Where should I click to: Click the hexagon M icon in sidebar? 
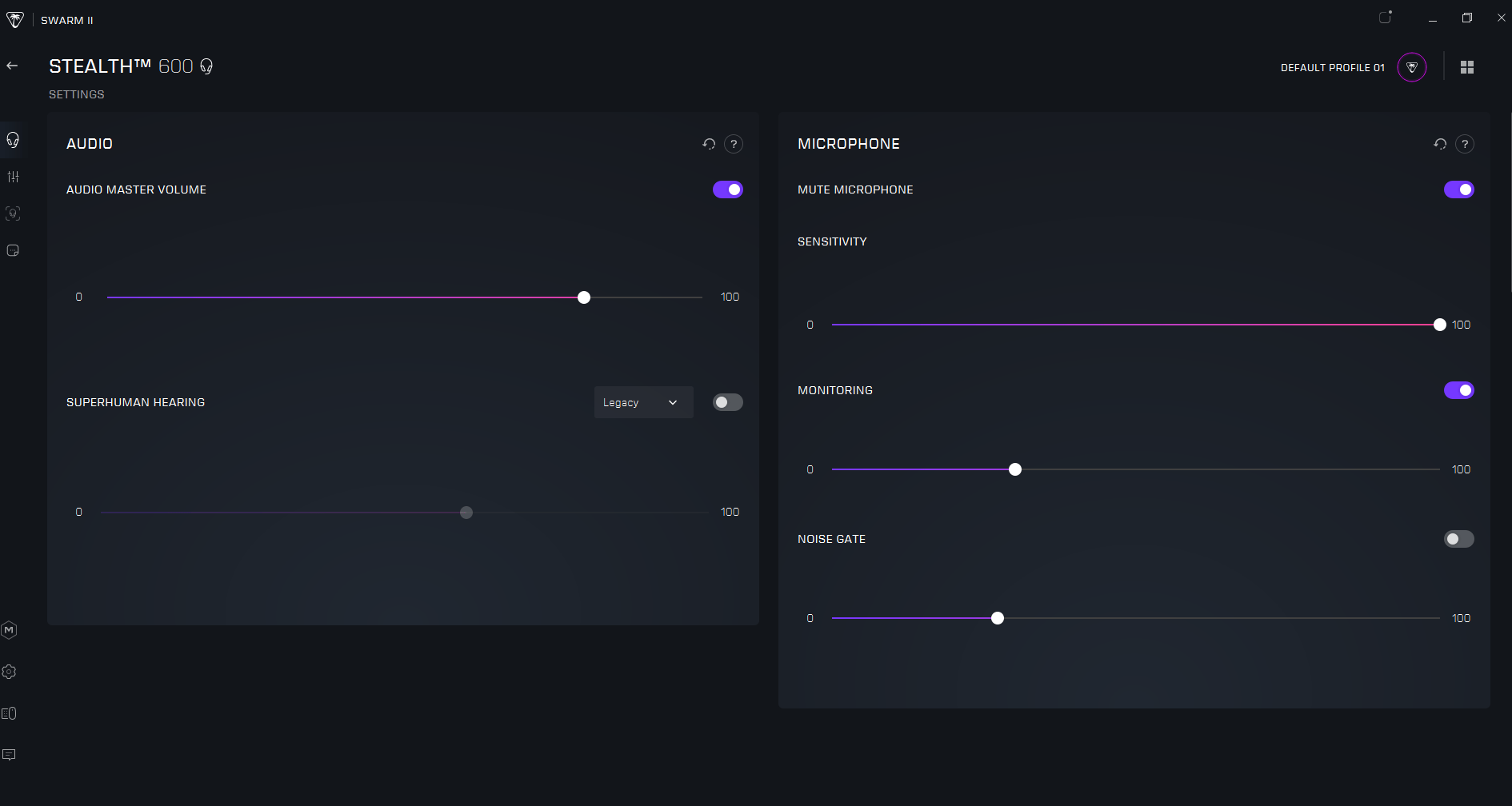pyautogui.click(x=10, y=630)
